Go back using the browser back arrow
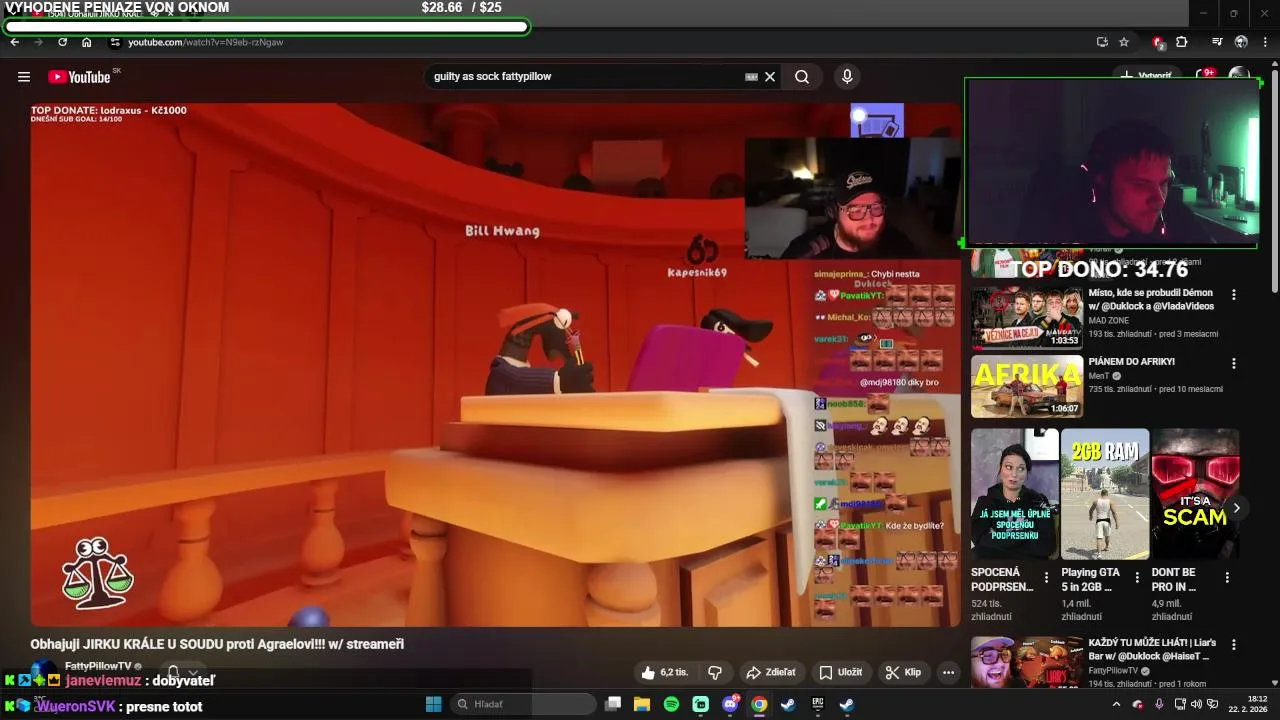The height and width of the screenshot is (720, 1280). (x=15, y=42)
